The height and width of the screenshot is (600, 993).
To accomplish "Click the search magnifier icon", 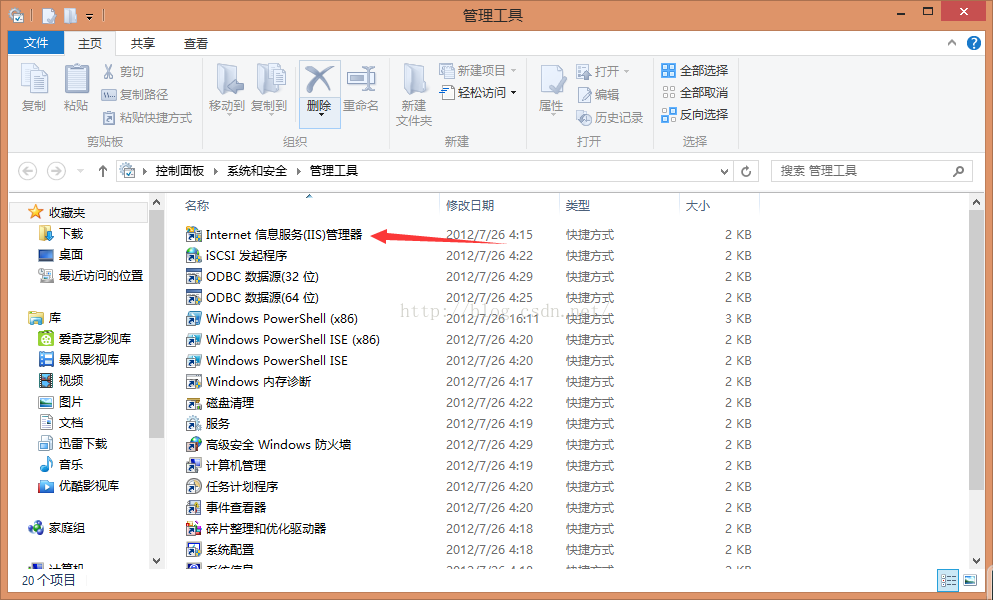I will (959, 171).
